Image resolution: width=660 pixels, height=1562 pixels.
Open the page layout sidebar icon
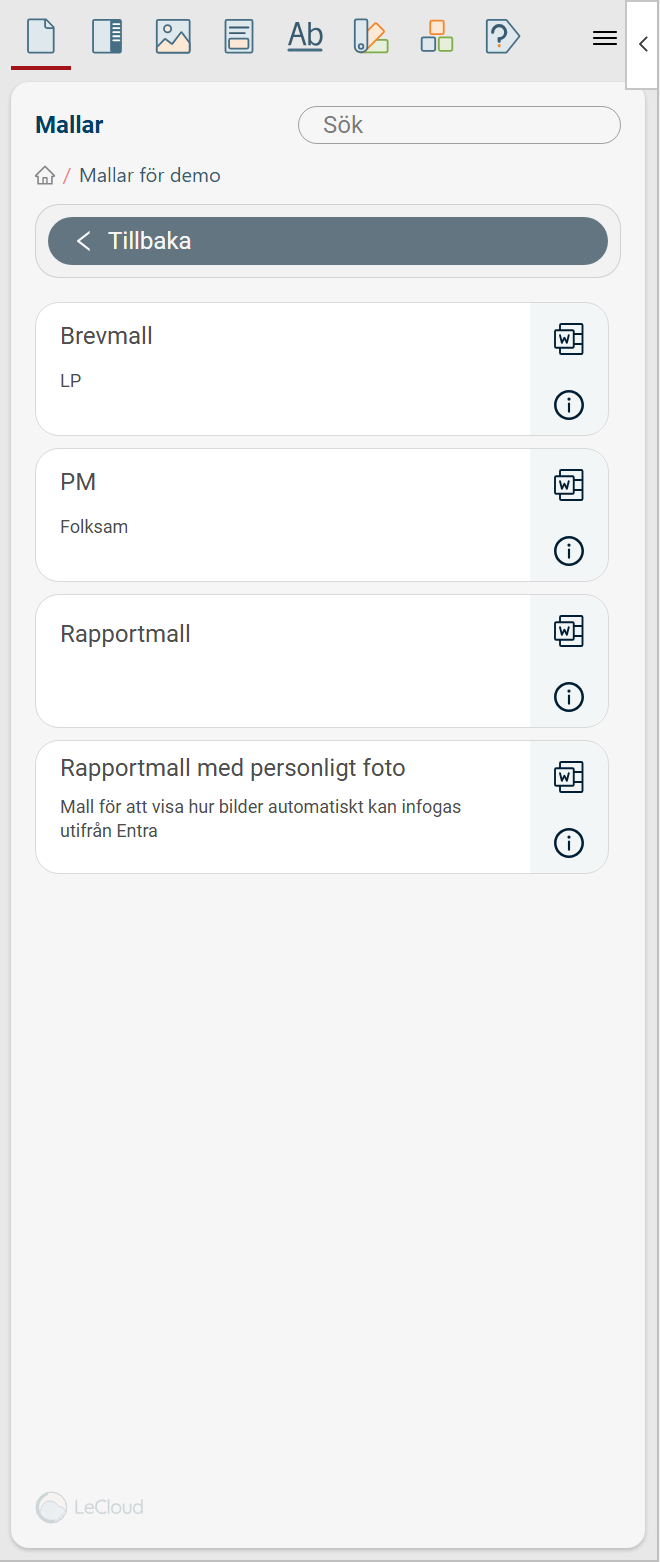107,37
